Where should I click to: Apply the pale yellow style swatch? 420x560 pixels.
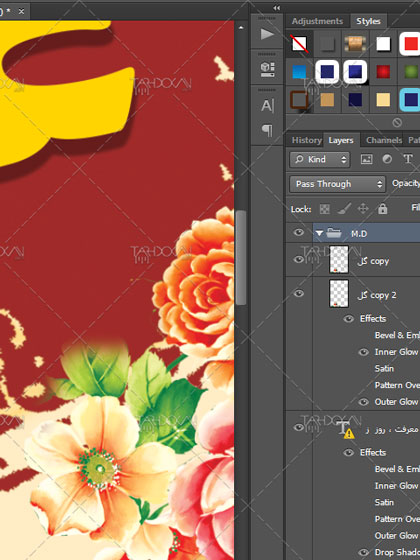pyautogui.click(x=383, y=100)
